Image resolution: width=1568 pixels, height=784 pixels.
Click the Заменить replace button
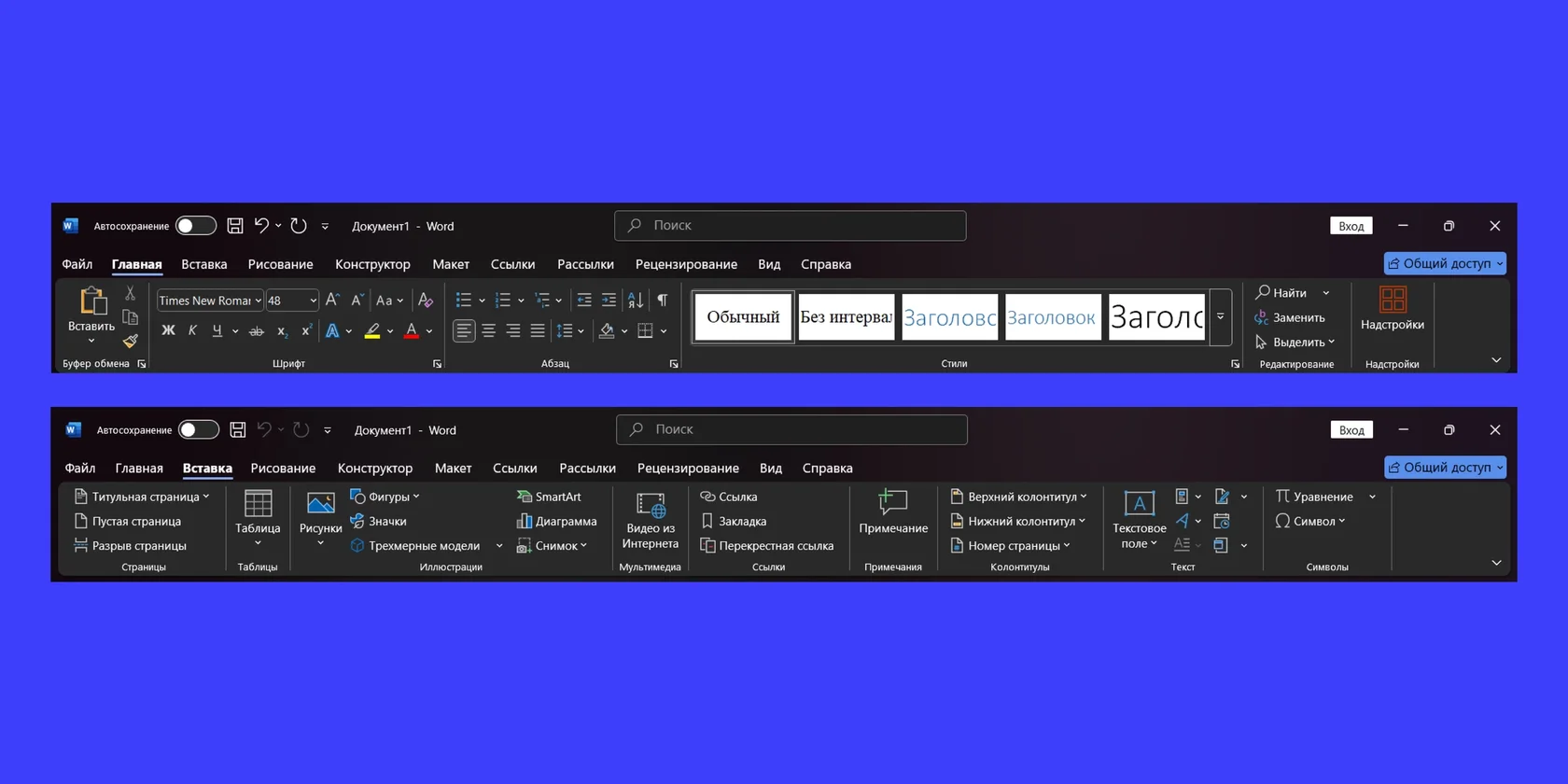pos(1289,317)
